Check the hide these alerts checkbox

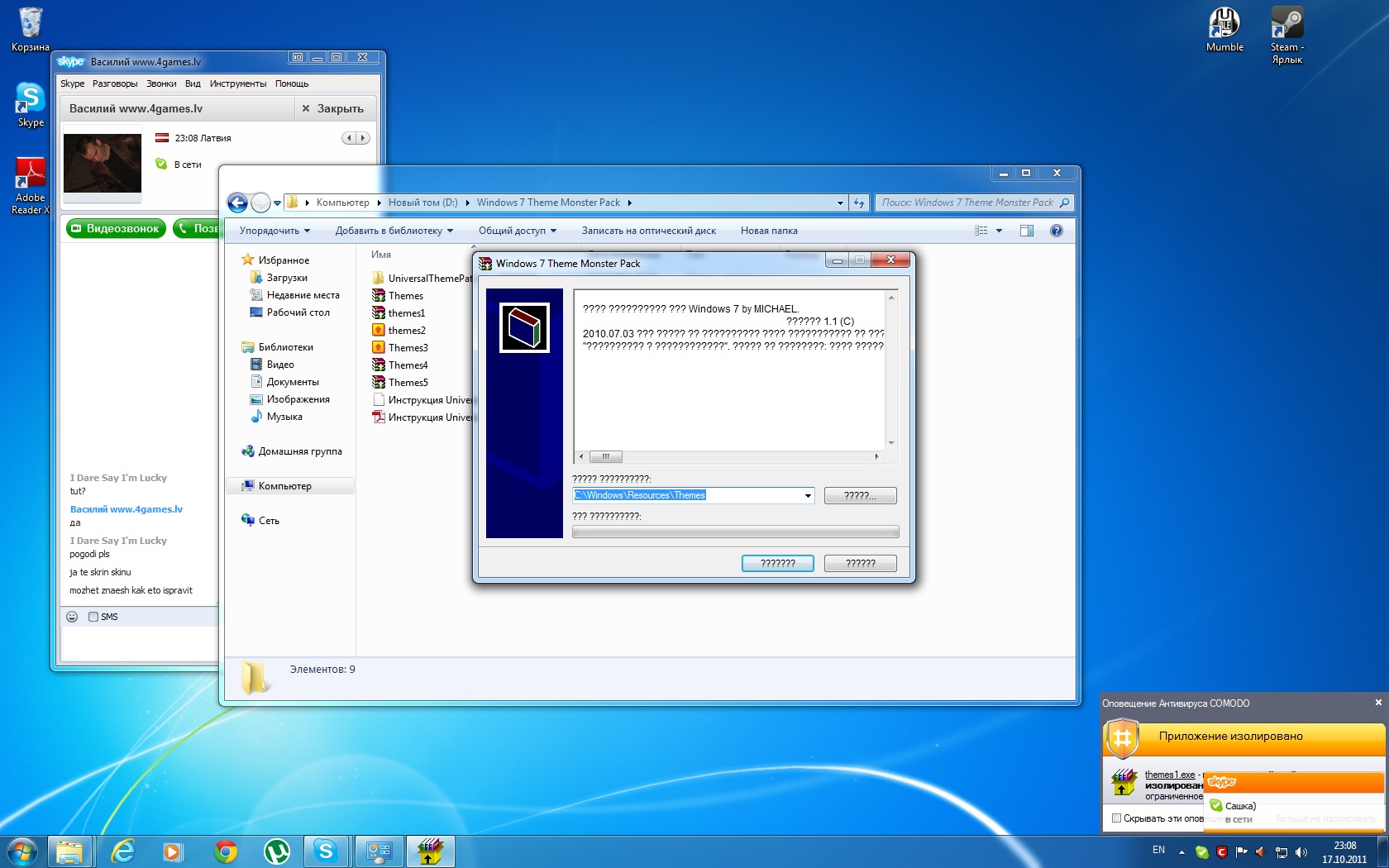(x=1116, y=818)
